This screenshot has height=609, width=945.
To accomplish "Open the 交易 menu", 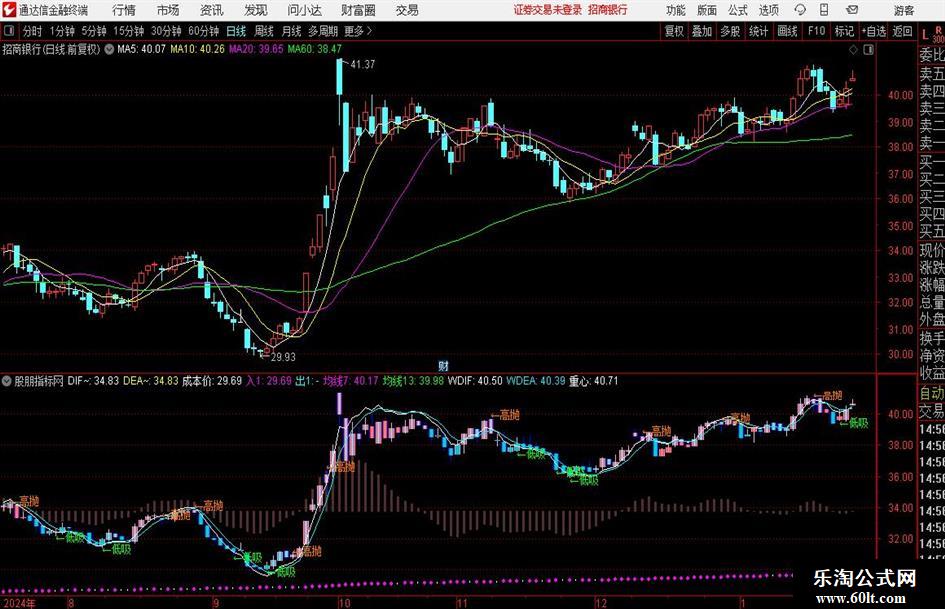I will click(407, 10).
